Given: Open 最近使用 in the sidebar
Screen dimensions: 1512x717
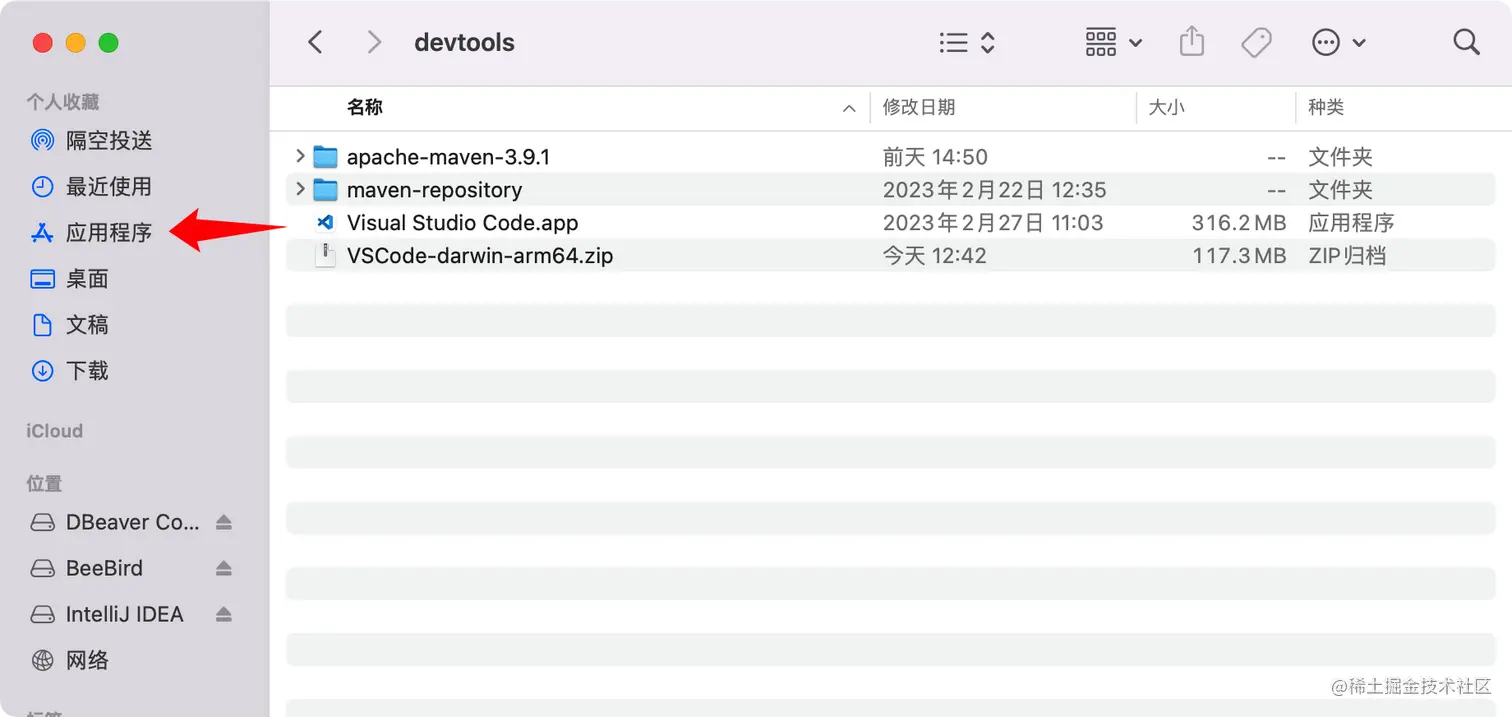Looking at the screenshot, I should point(108,186).
